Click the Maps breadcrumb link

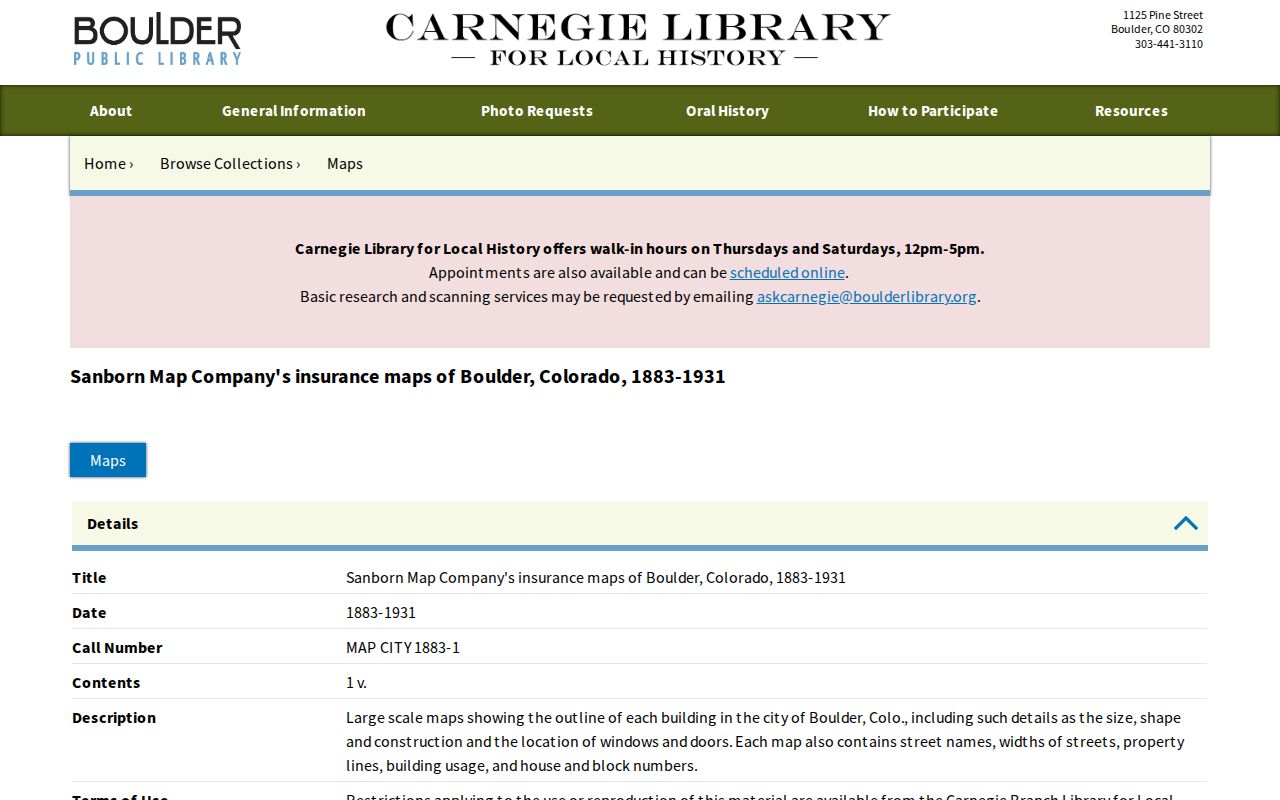click(345, 163)
